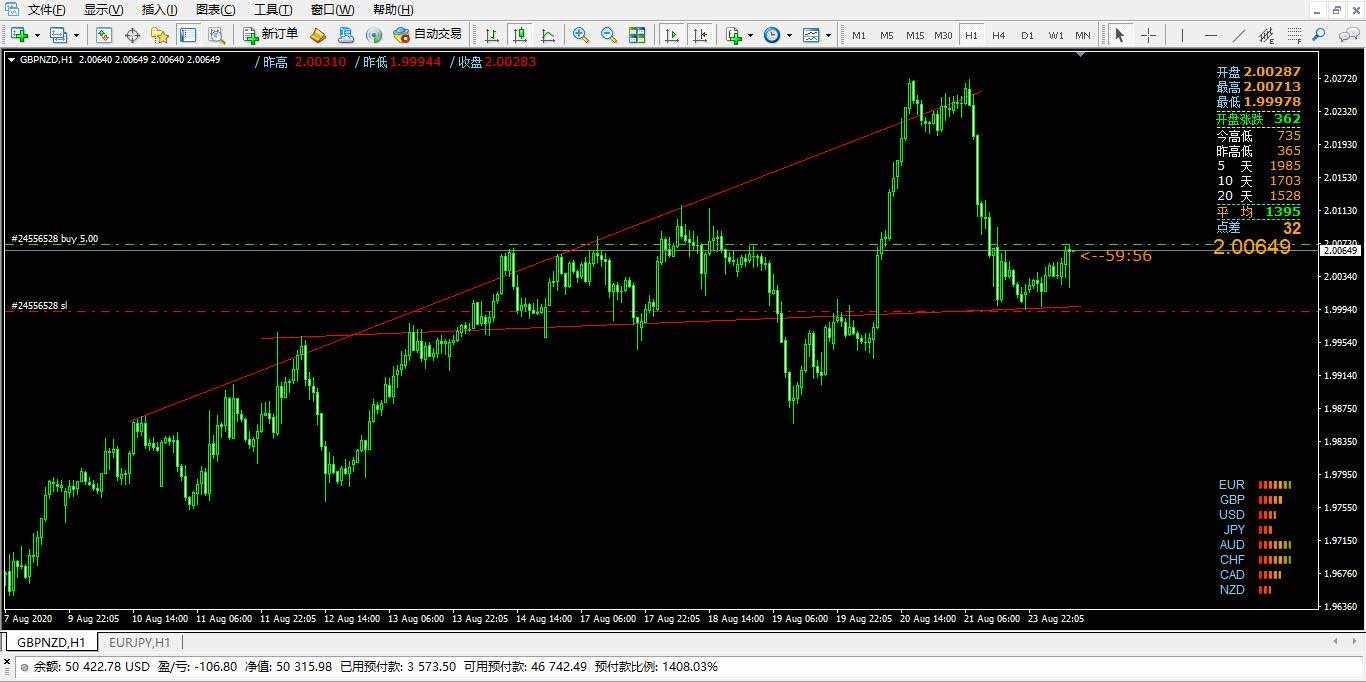Viewport: 1366px width, 682px height.
Task: Switch to the EURJPY,H1 chart tab
Action: coord(140,642)
